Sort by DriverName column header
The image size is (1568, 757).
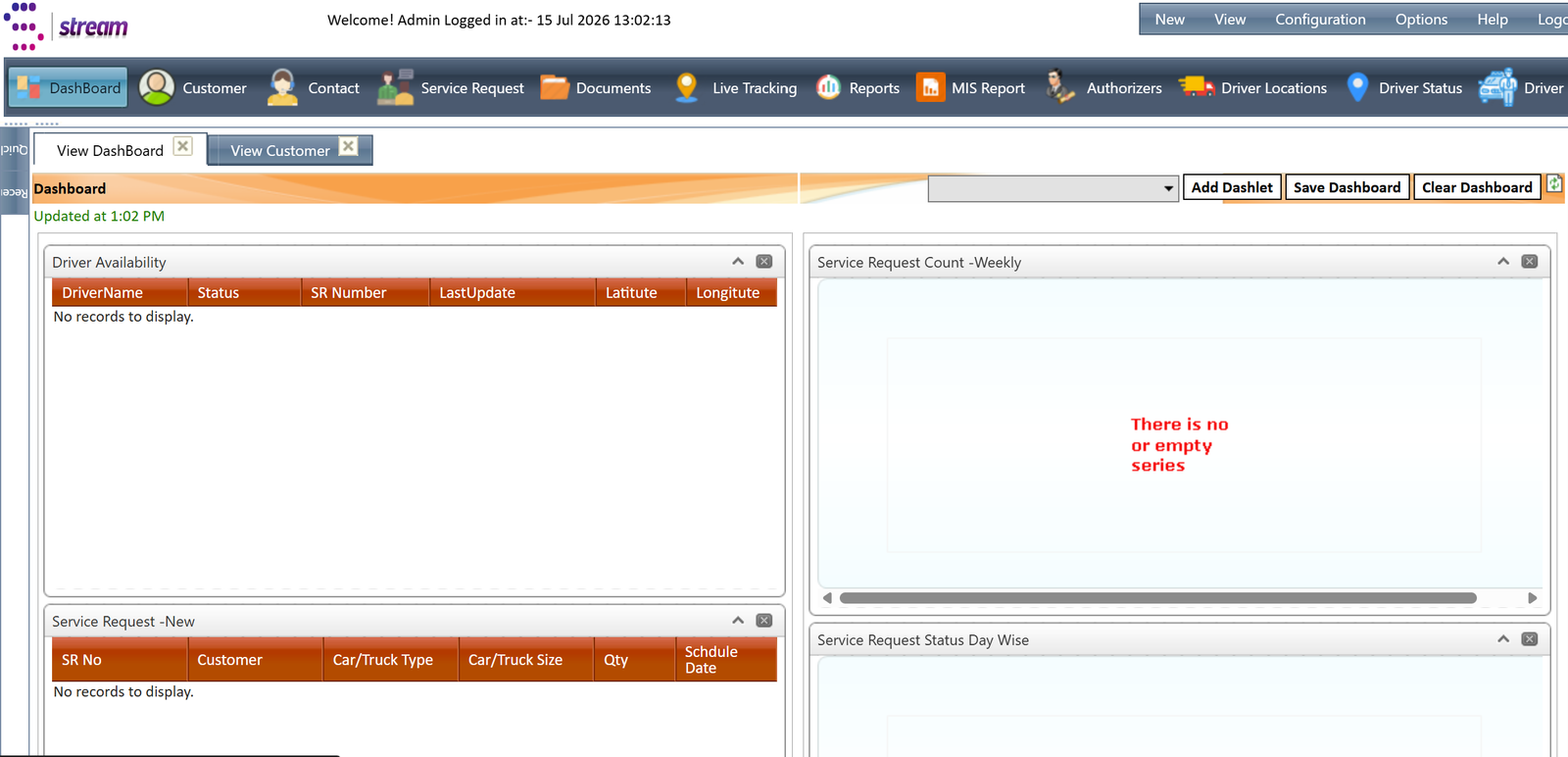(x=120, y=292)
